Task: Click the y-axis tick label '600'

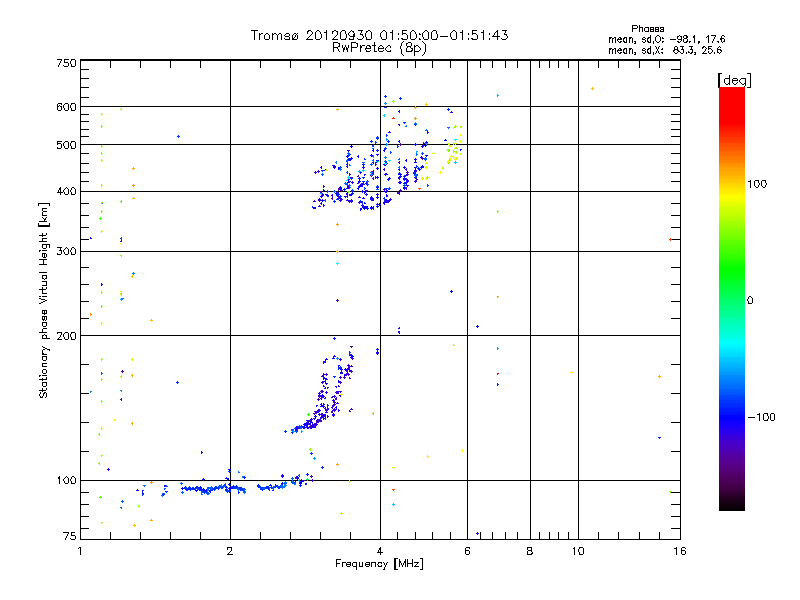Action: click(66, 107)
